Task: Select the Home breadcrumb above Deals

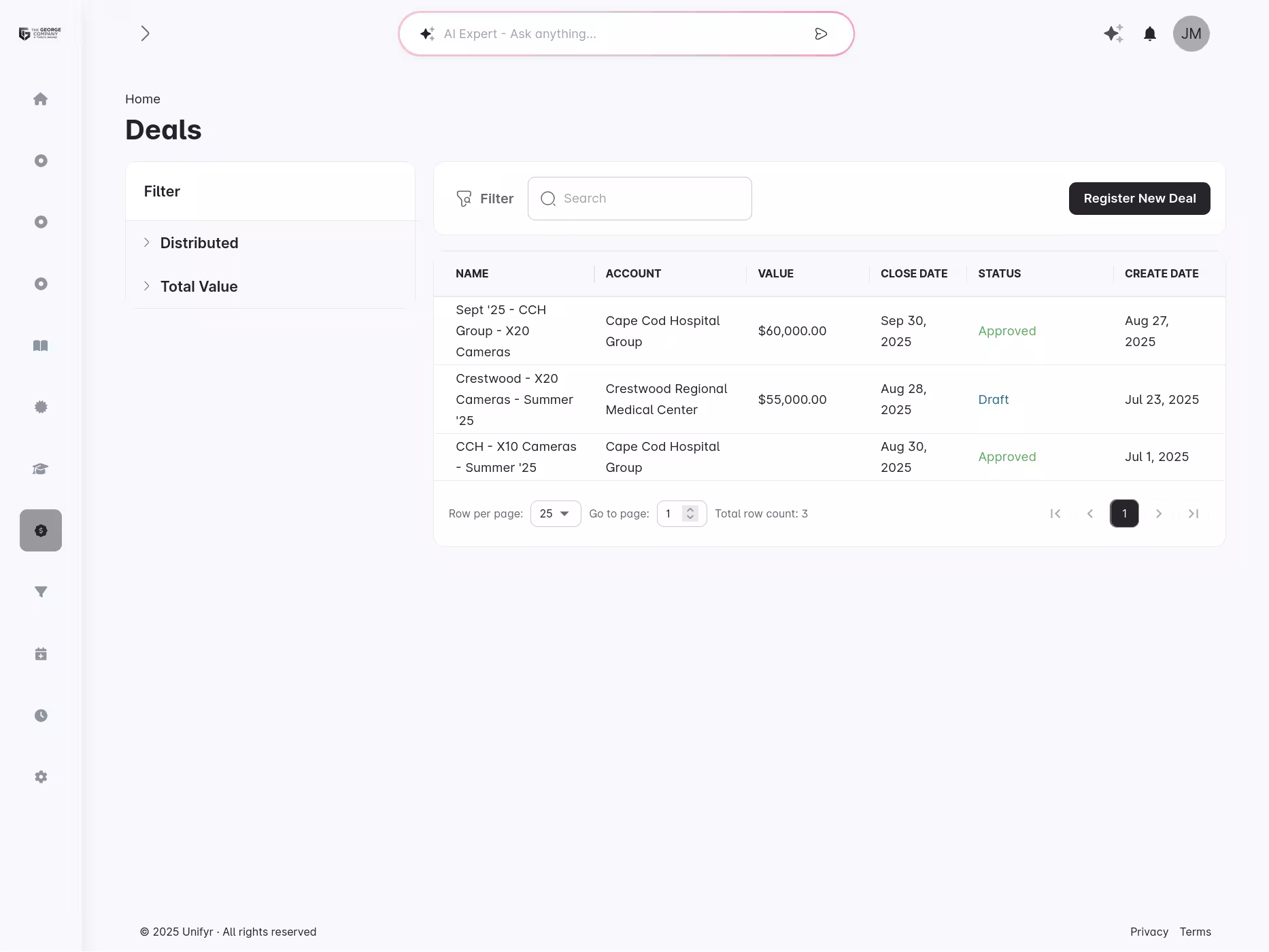Action: [x=142, y=99]
